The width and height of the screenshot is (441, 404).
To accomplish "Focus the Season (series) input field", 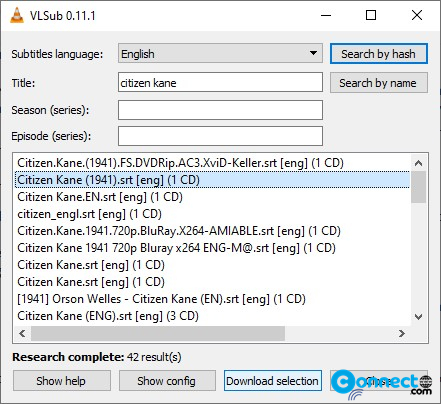I will (x=220, y=110).
